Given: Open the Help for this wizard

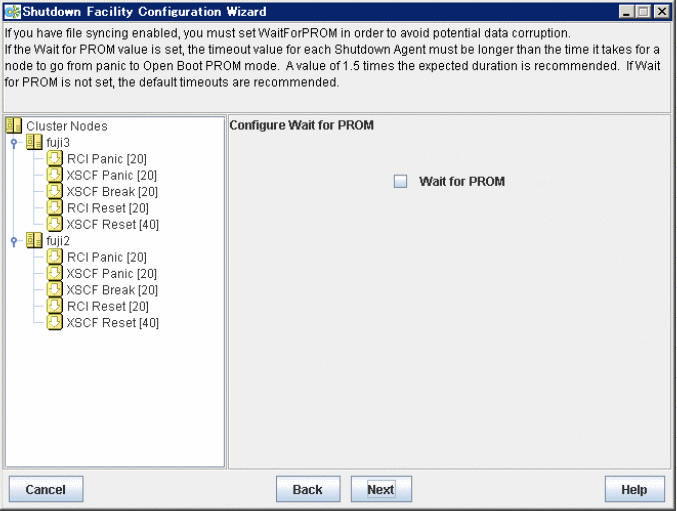Looking at the screenshot, I should [634, 489].
